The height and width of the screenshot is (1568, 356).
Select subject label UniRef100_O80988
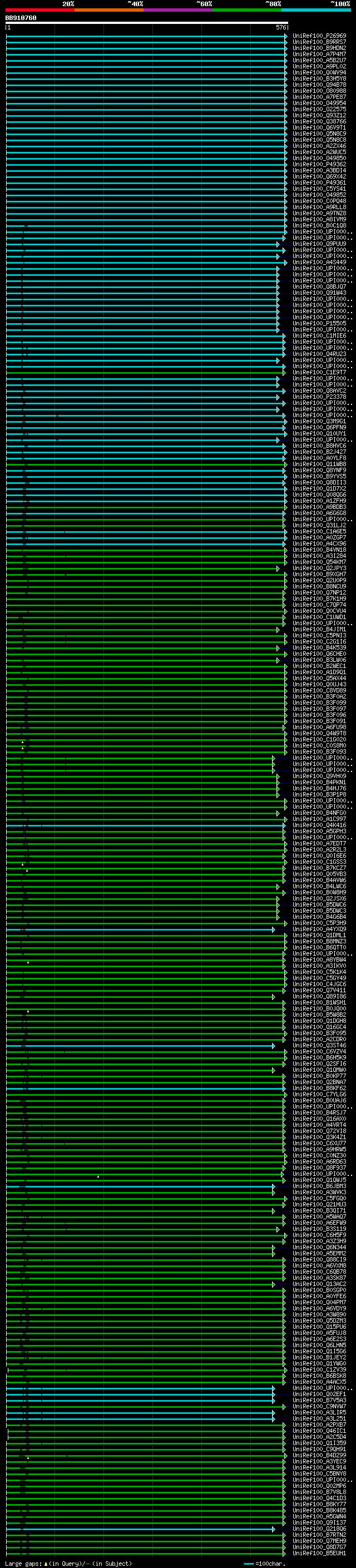coord(319,91)
